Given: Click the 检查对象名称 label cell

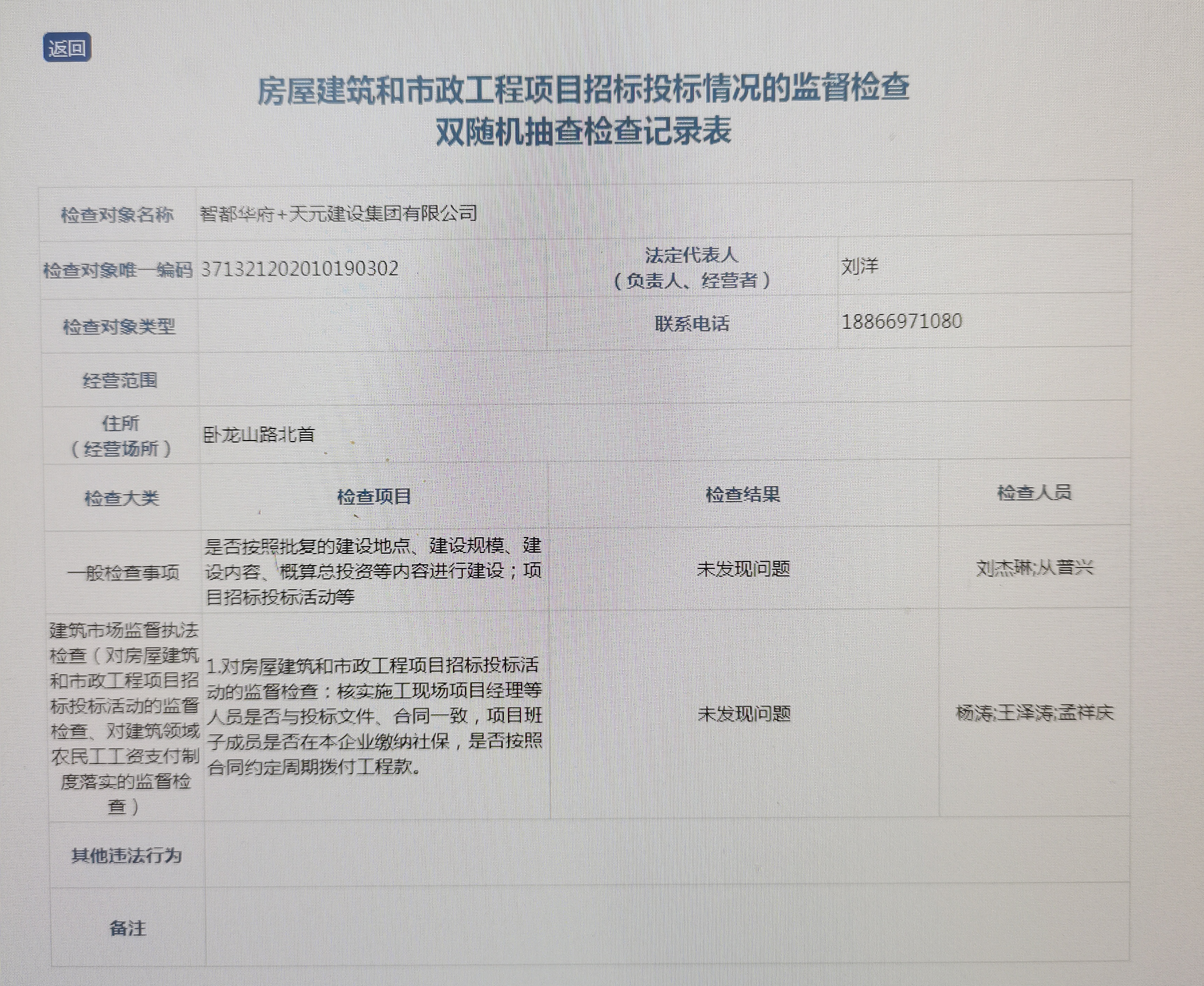Looking at the screenshot, I should click(x=117, y=215).
